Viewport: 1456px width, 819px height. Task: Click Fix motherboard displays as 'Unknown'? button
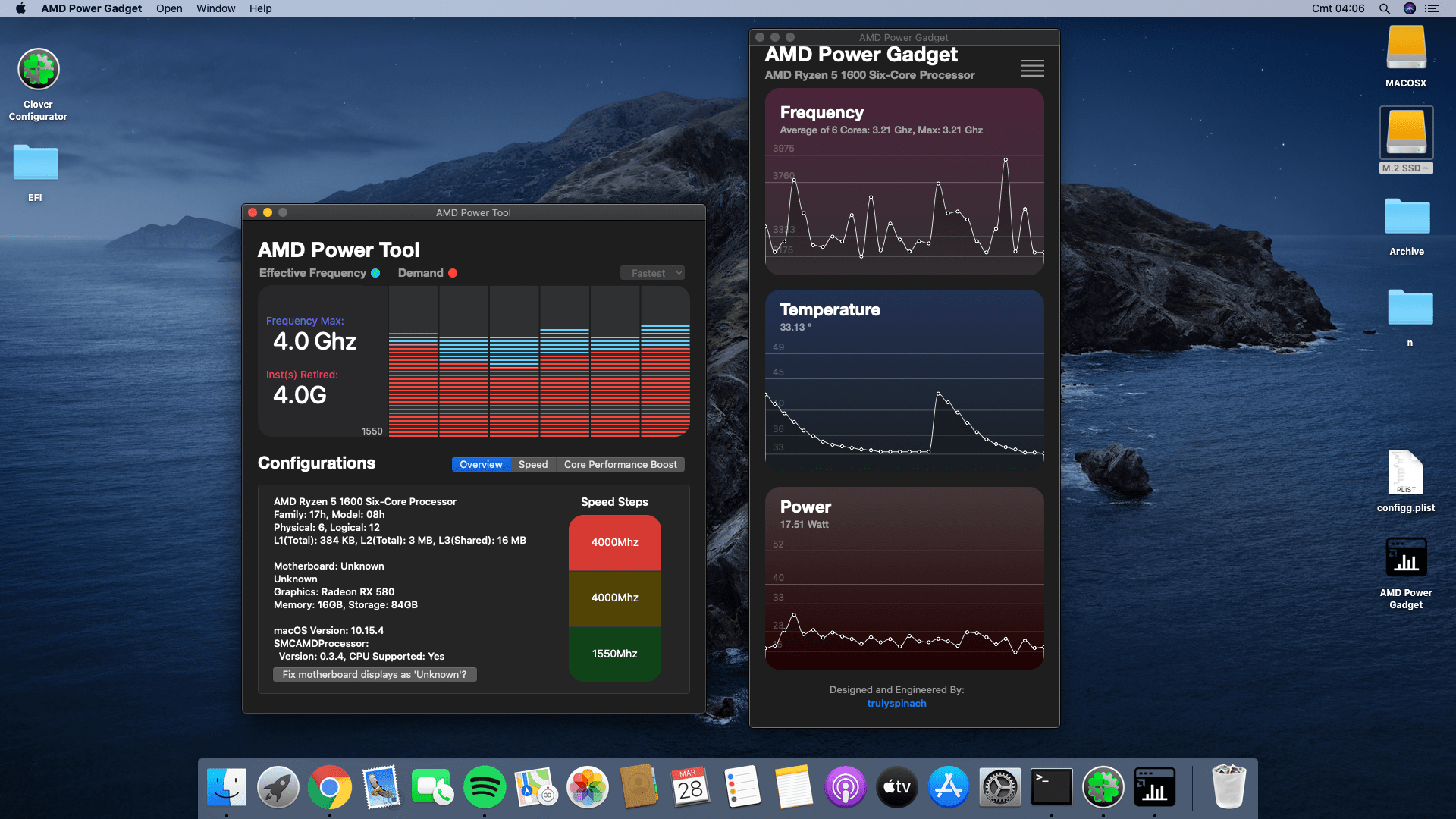(x=375, y=674)
